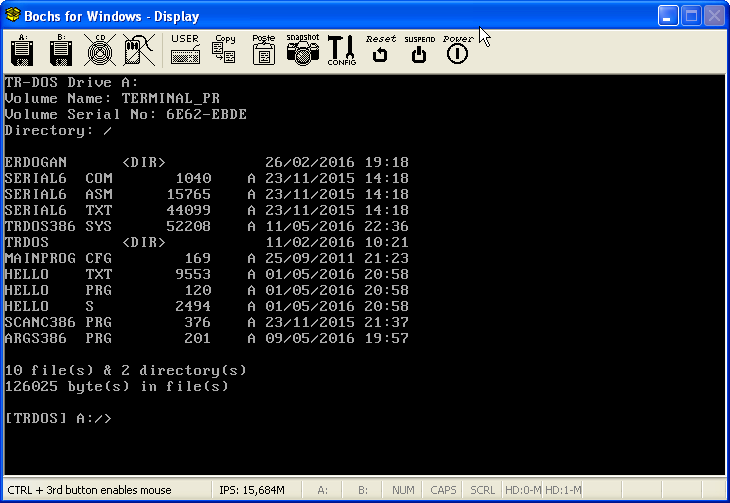Image resolution: width=730 pixels, height=503 pixels.
Task: Take a snapshot with the camera icon
Action: coord(303,49)
